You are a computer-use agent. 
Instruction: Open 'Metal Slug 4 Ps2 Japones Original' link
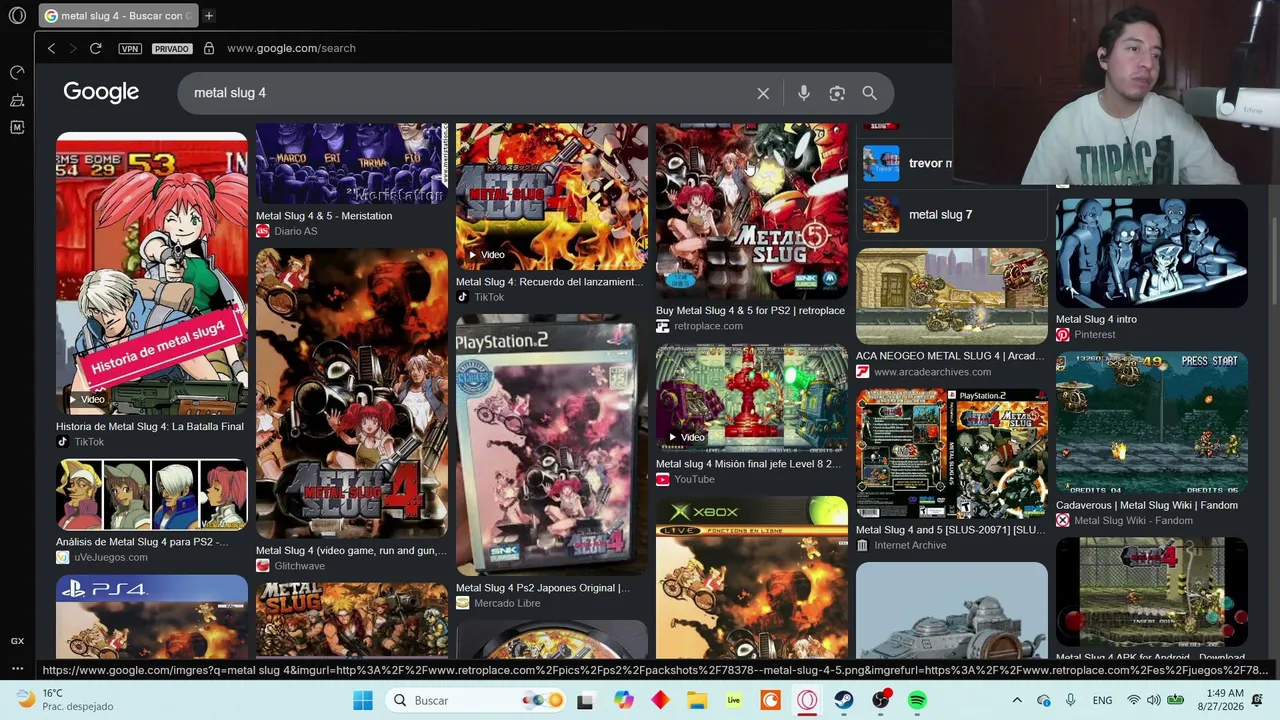click(x=543, y=588)
